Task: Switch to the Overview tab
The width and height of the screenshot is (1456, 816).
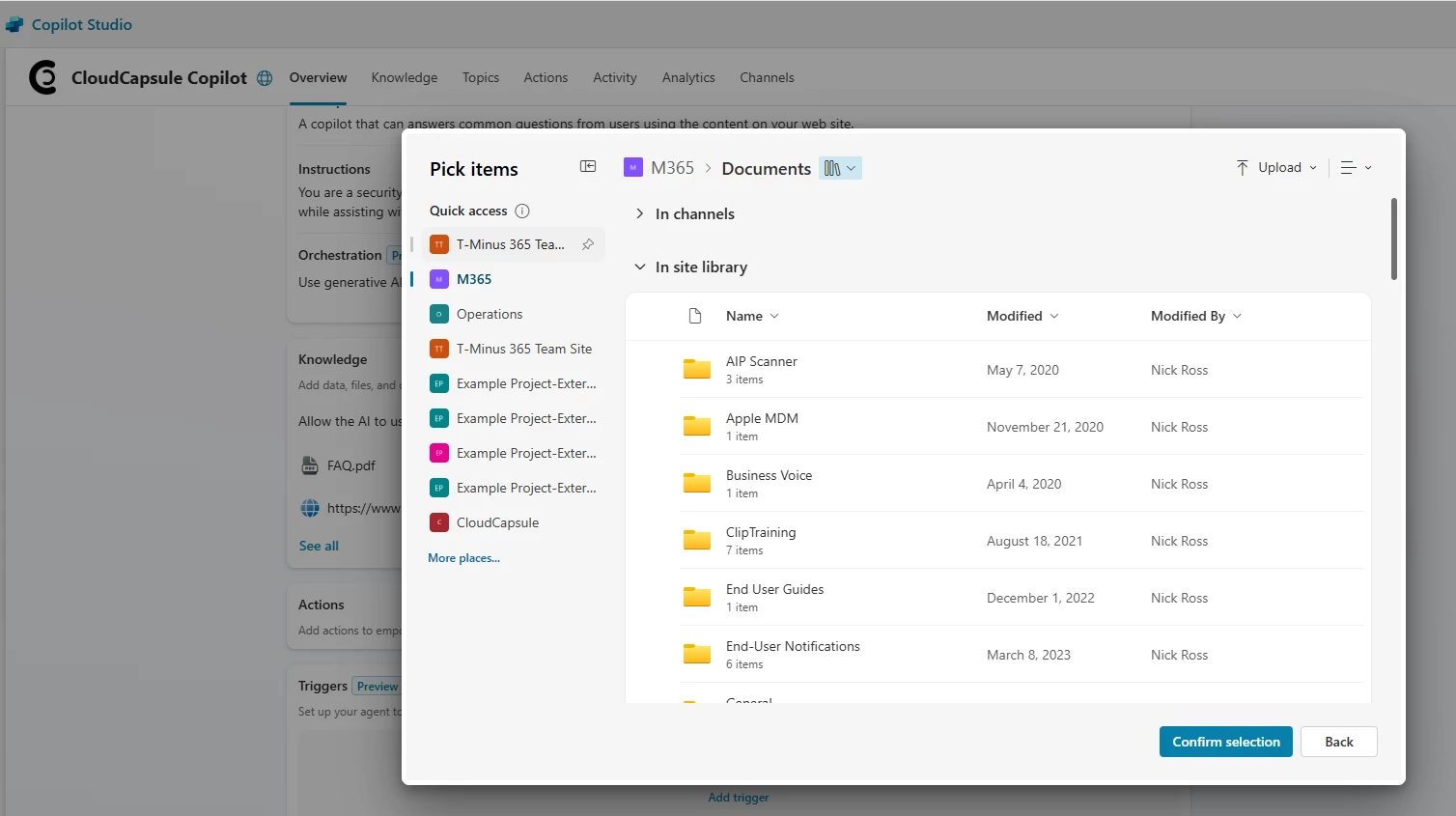Action: click(x=318, y=77)
